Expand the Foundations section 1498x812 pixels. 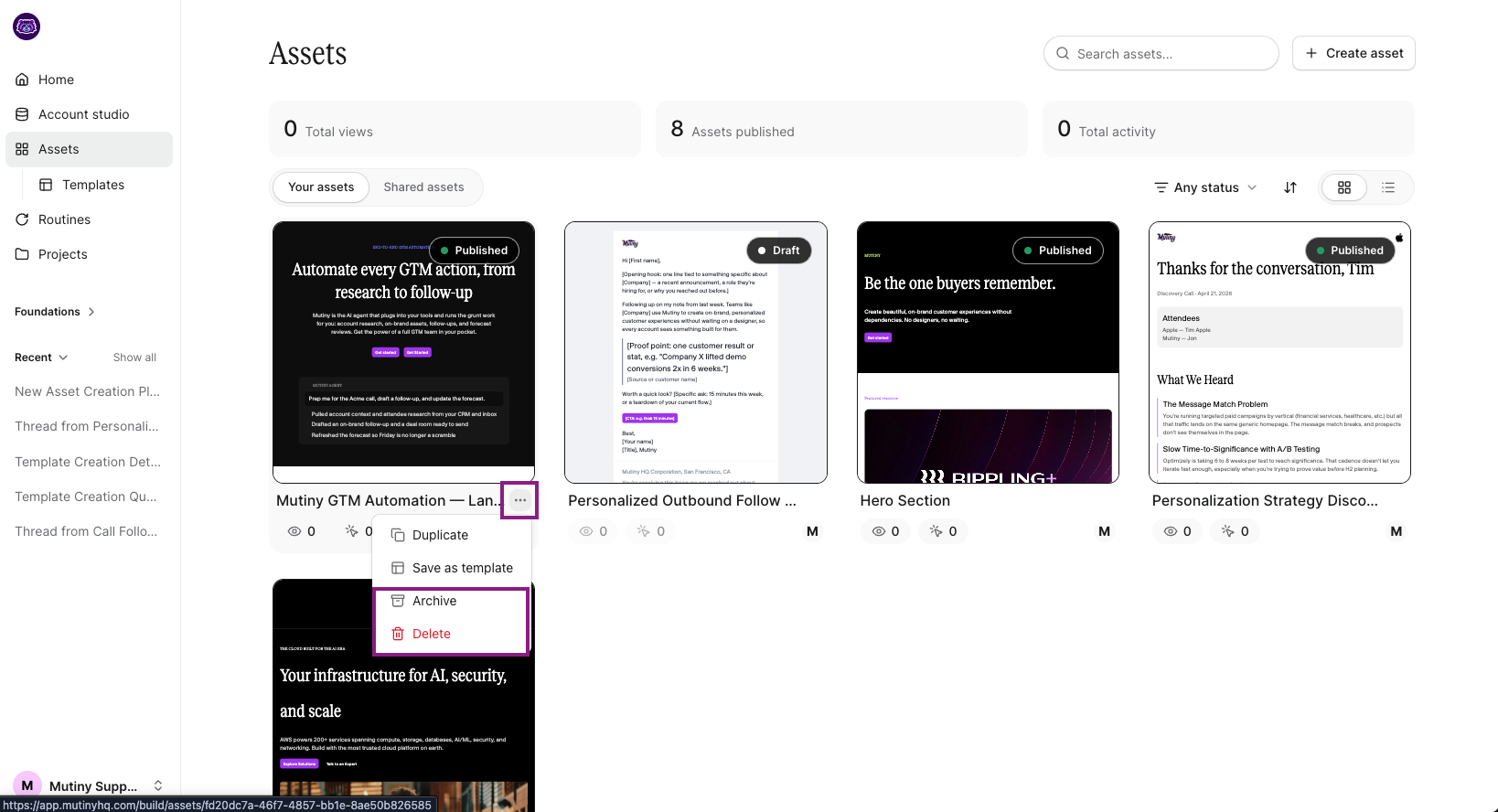click(55, 312)
